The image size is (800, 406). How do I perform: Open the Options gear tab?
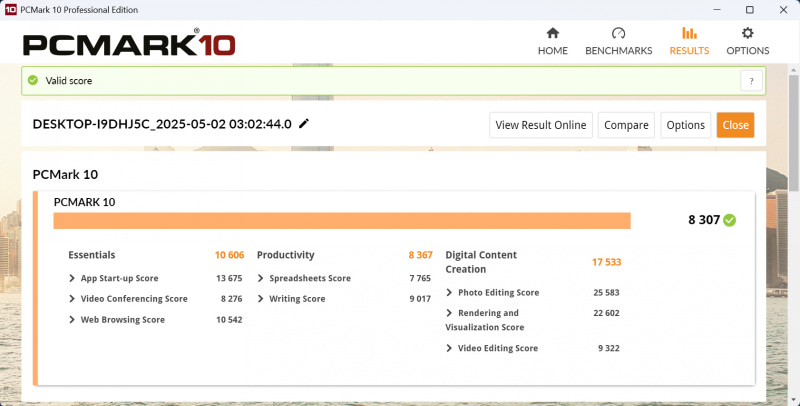click(x=747, y=41)
